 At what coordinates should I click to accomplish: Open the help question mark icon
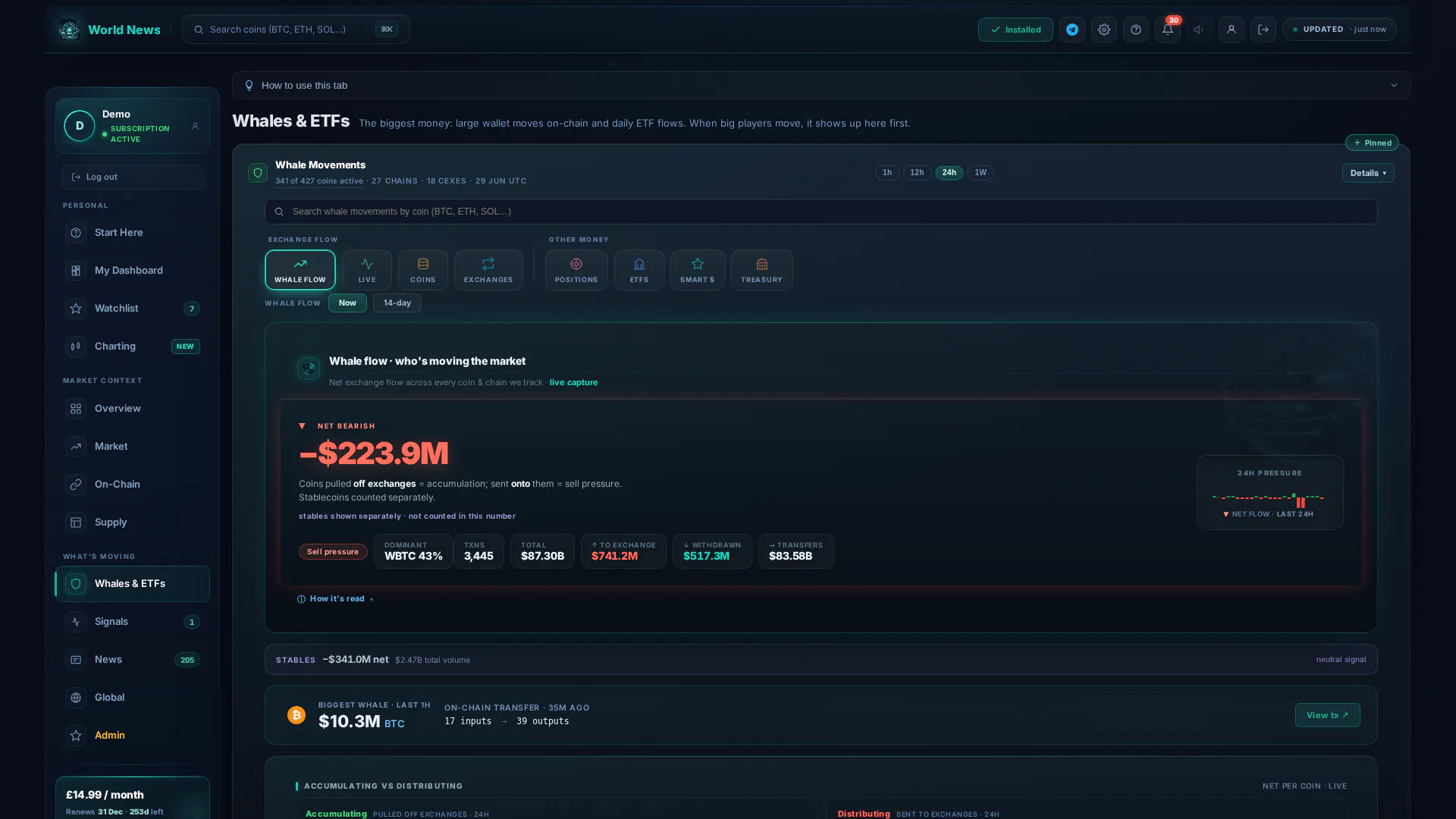(1136, 30)
